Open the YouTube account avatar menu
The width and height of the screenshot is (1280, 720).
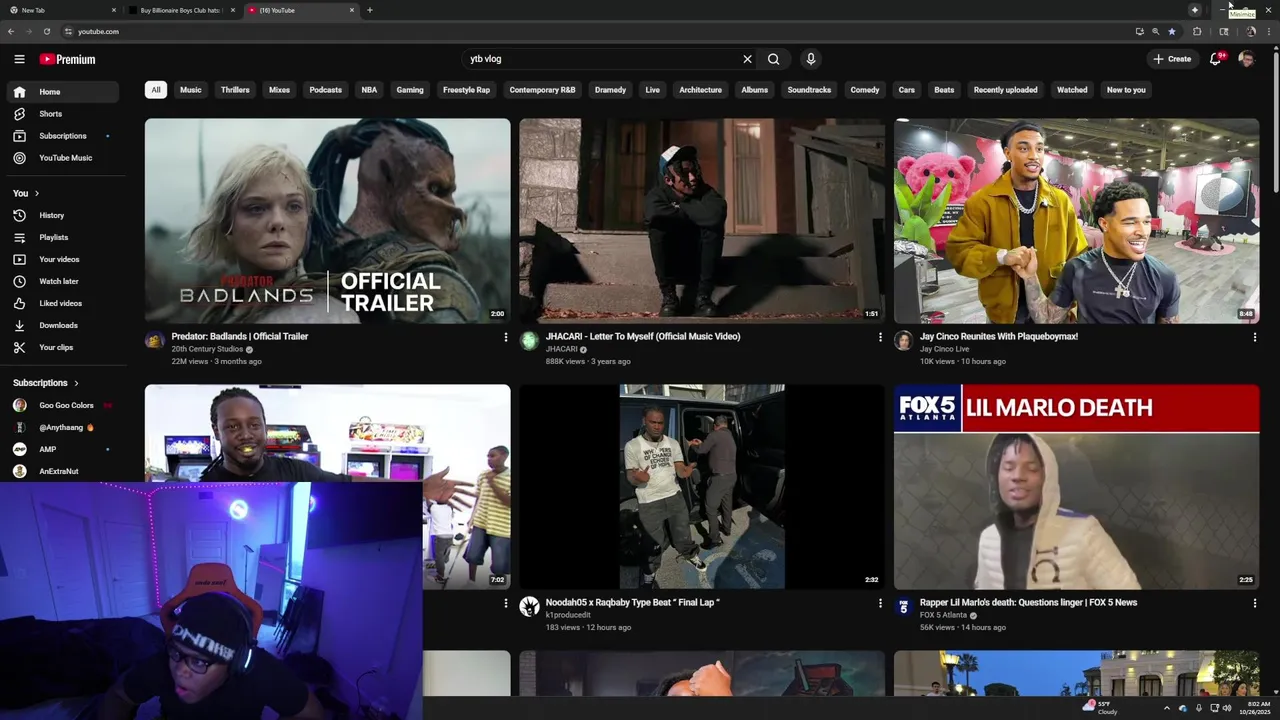coord(1246,59)
